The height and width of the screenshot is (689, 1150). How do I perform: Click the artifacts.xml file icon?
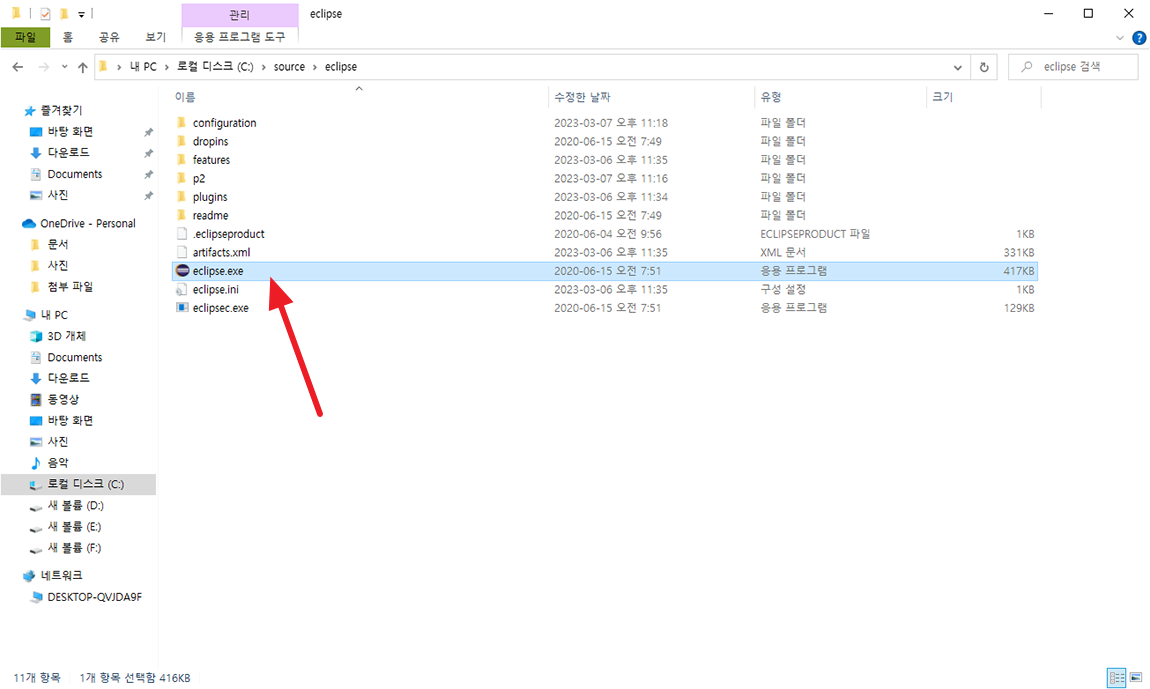click(x=182, y=252)
